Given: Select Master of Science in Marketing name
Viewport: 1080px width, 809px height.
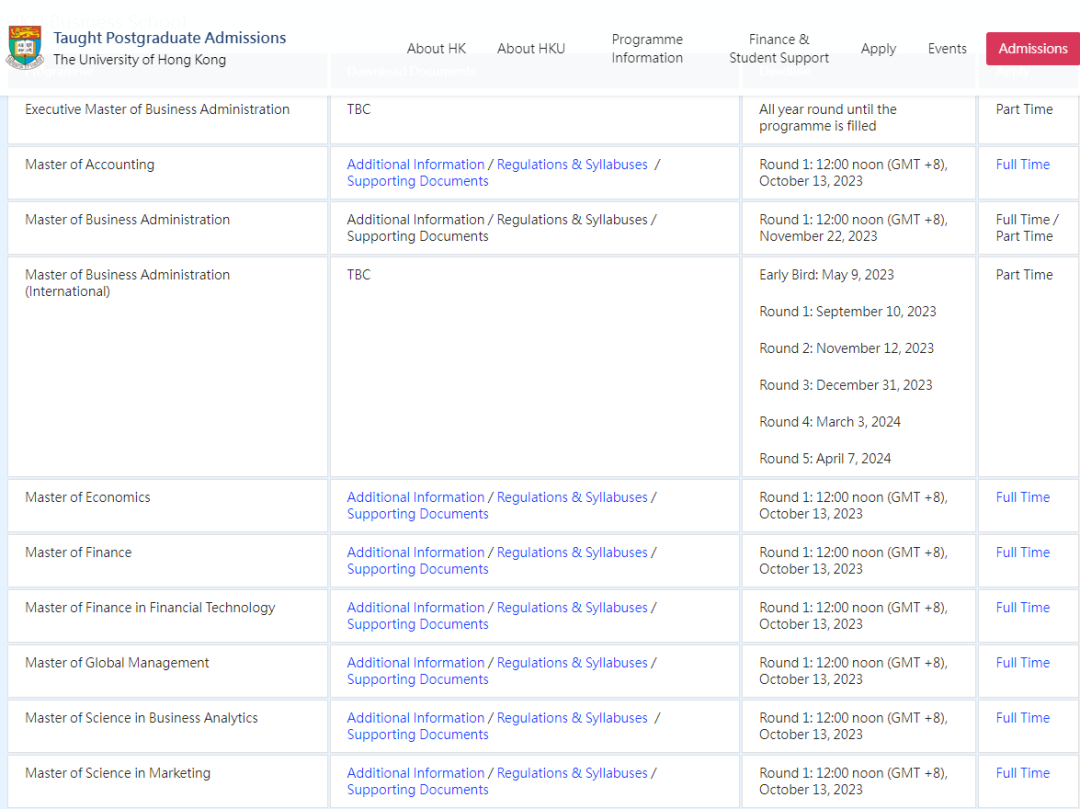Looking at the screenshot, I should 118,773.
